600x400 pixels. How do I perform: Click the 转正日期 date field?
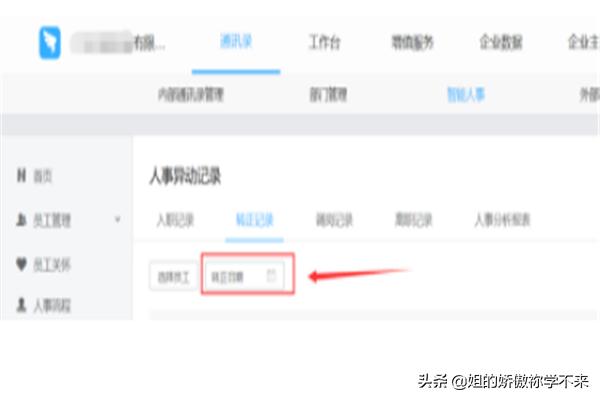click(x=245, y=276)
